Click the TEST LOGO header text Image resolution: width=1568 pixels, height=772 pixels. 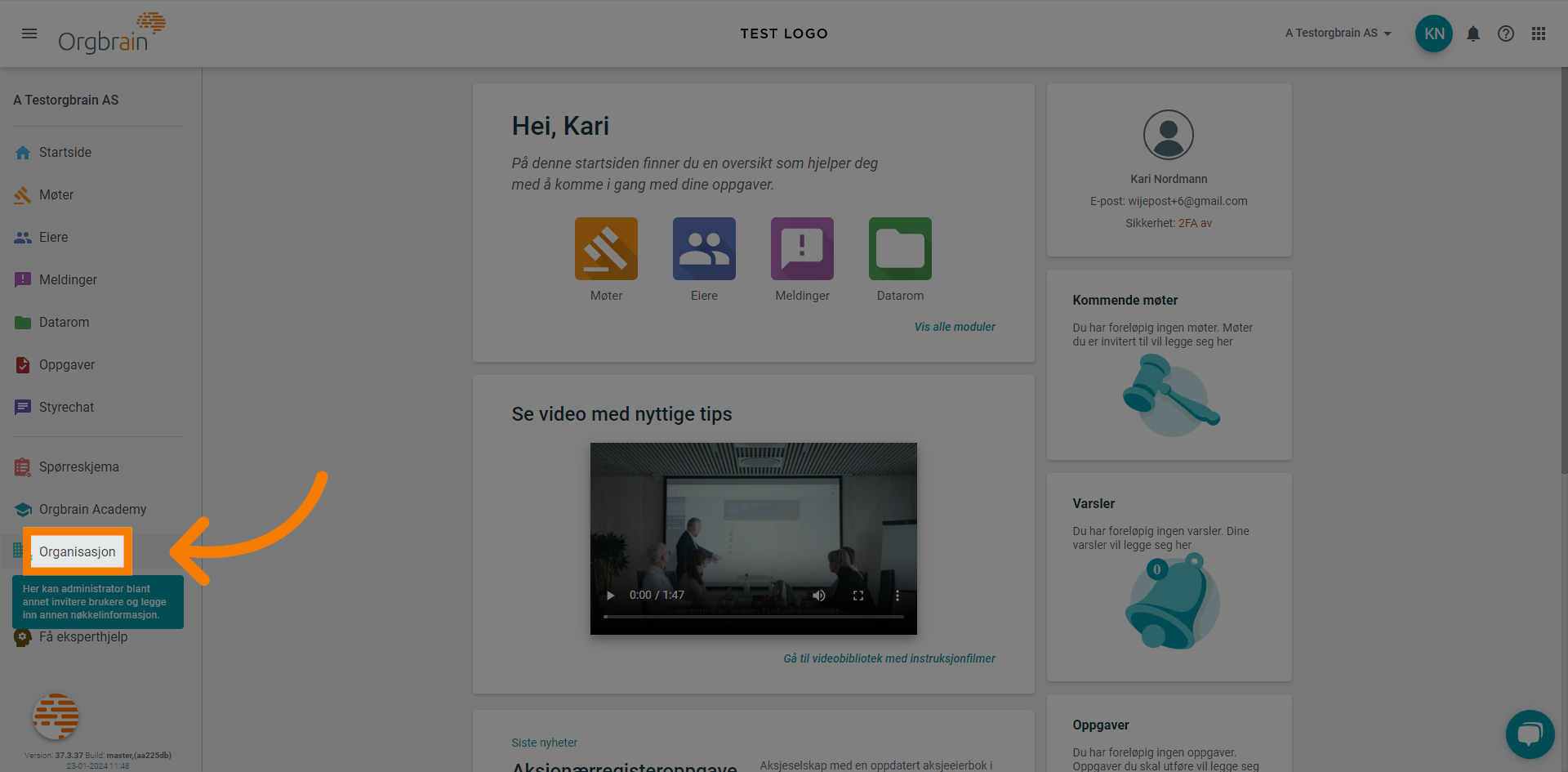coord(784,33)
